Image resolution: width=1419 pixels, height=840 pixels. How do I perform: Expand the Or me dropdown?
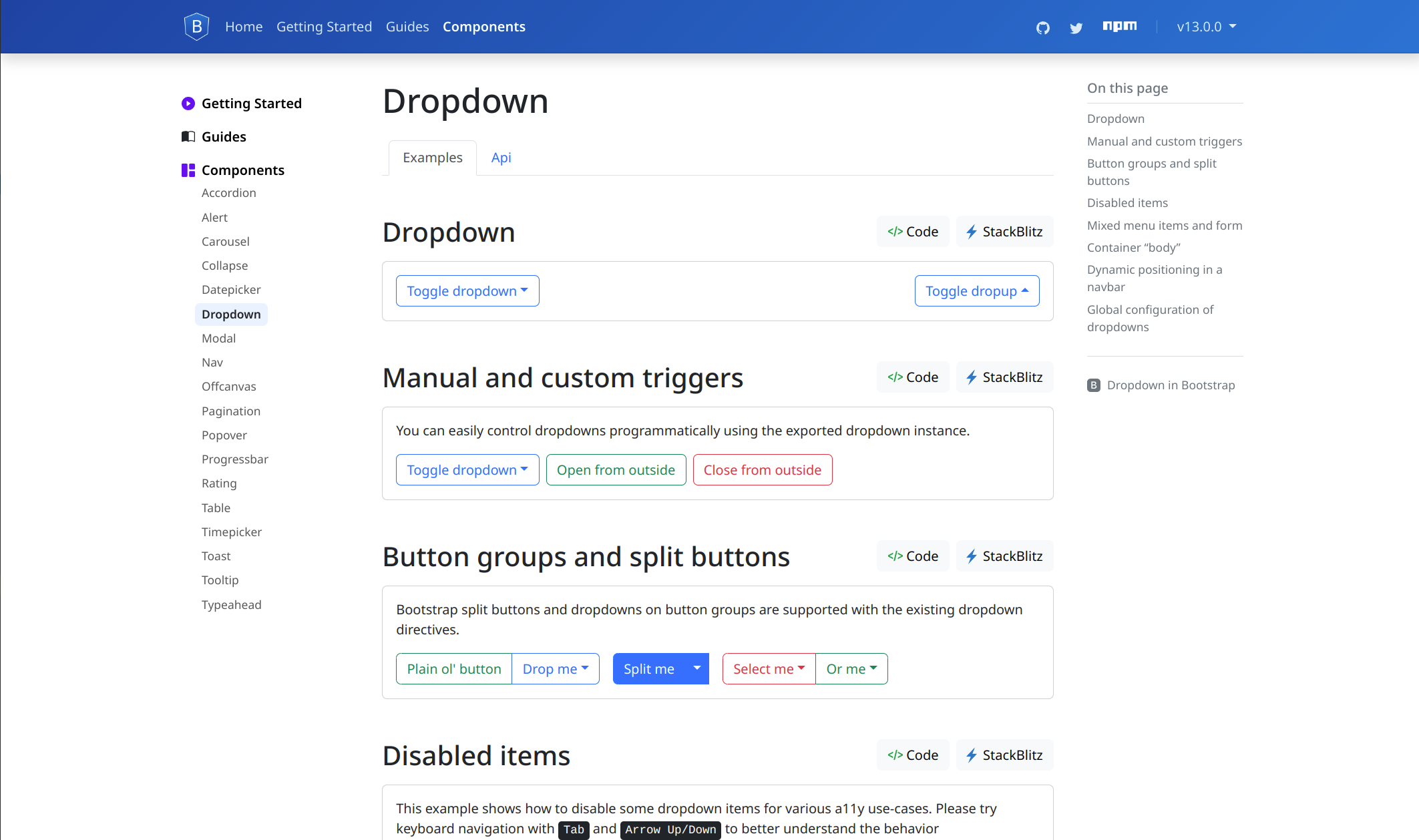(851, 668)
